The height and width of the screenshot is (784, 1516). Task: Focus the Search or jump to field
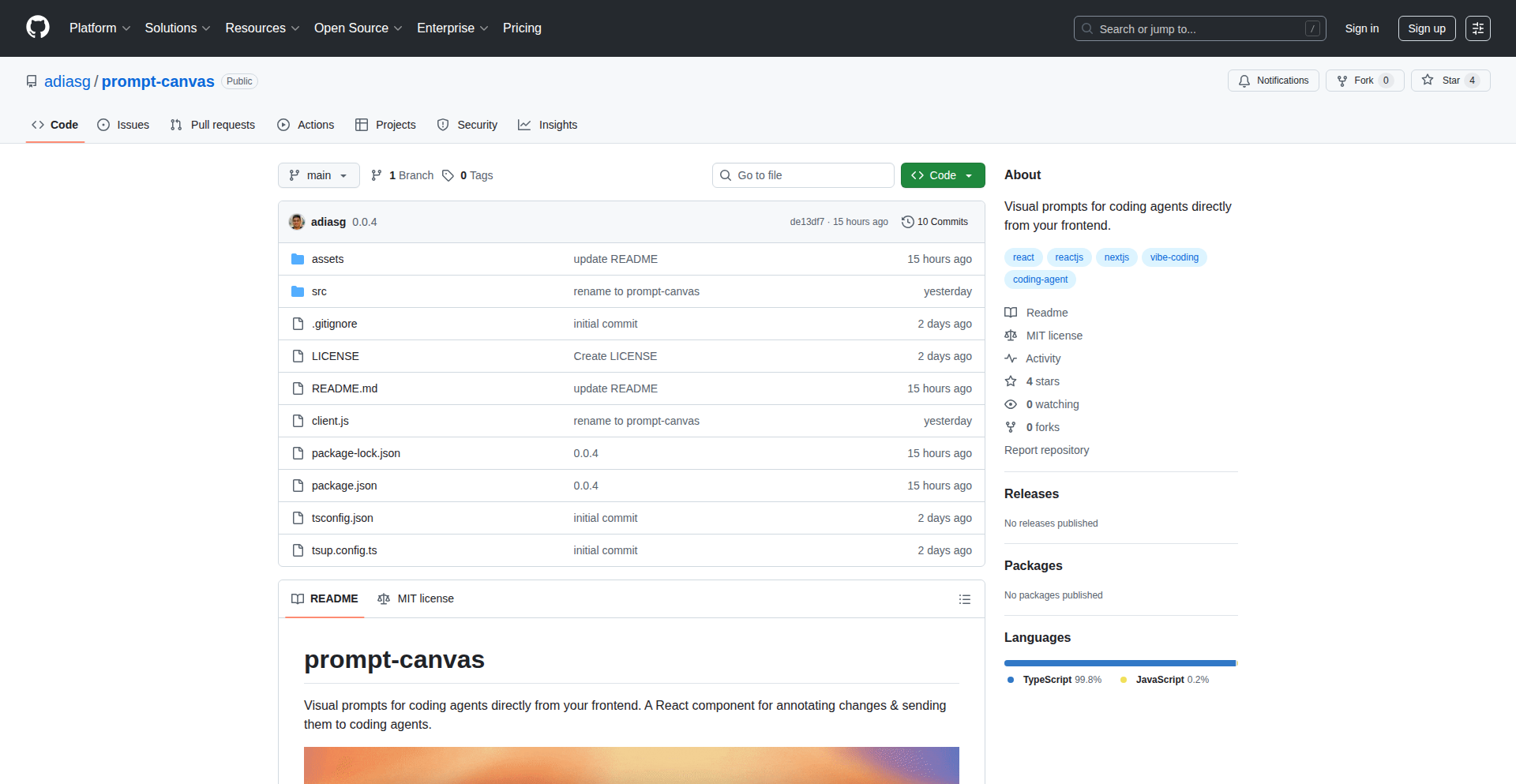pos(1199,28)
